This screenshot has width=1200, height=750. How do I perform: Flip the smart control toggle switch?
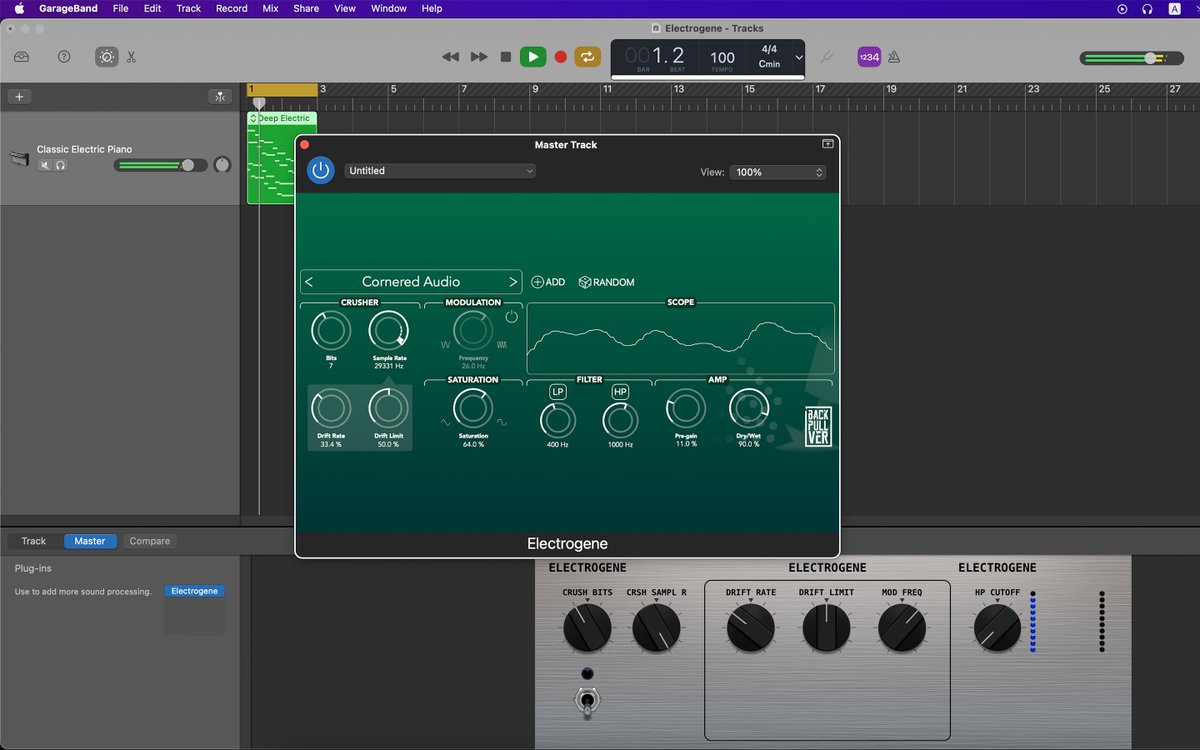587,700
